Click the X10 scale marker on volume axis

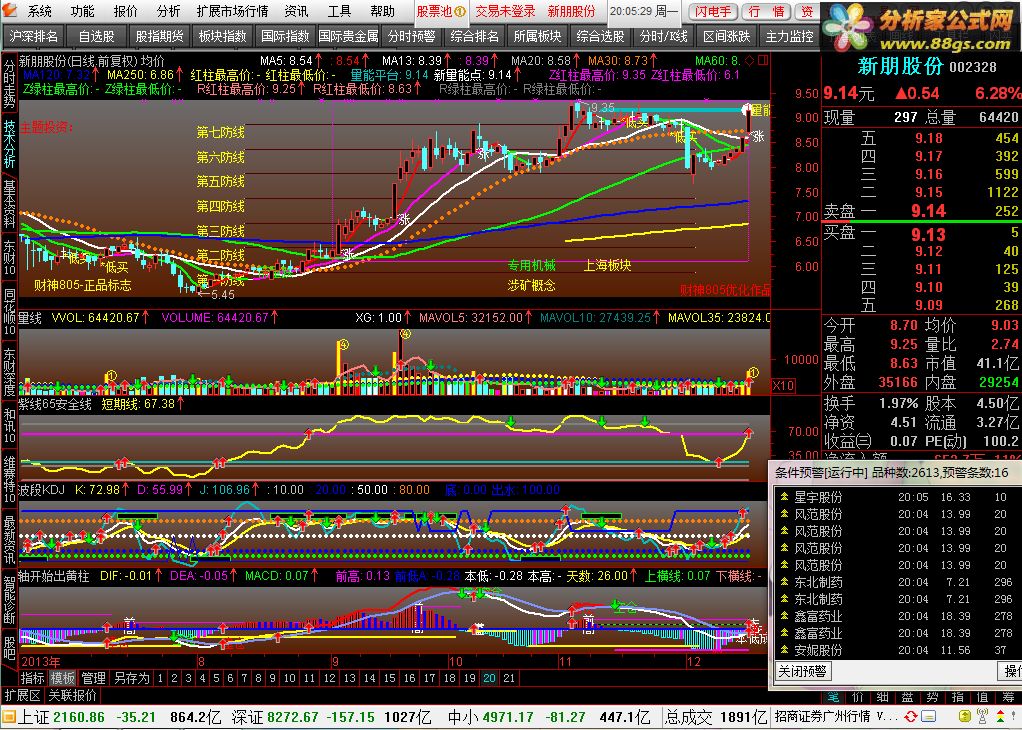783,385
